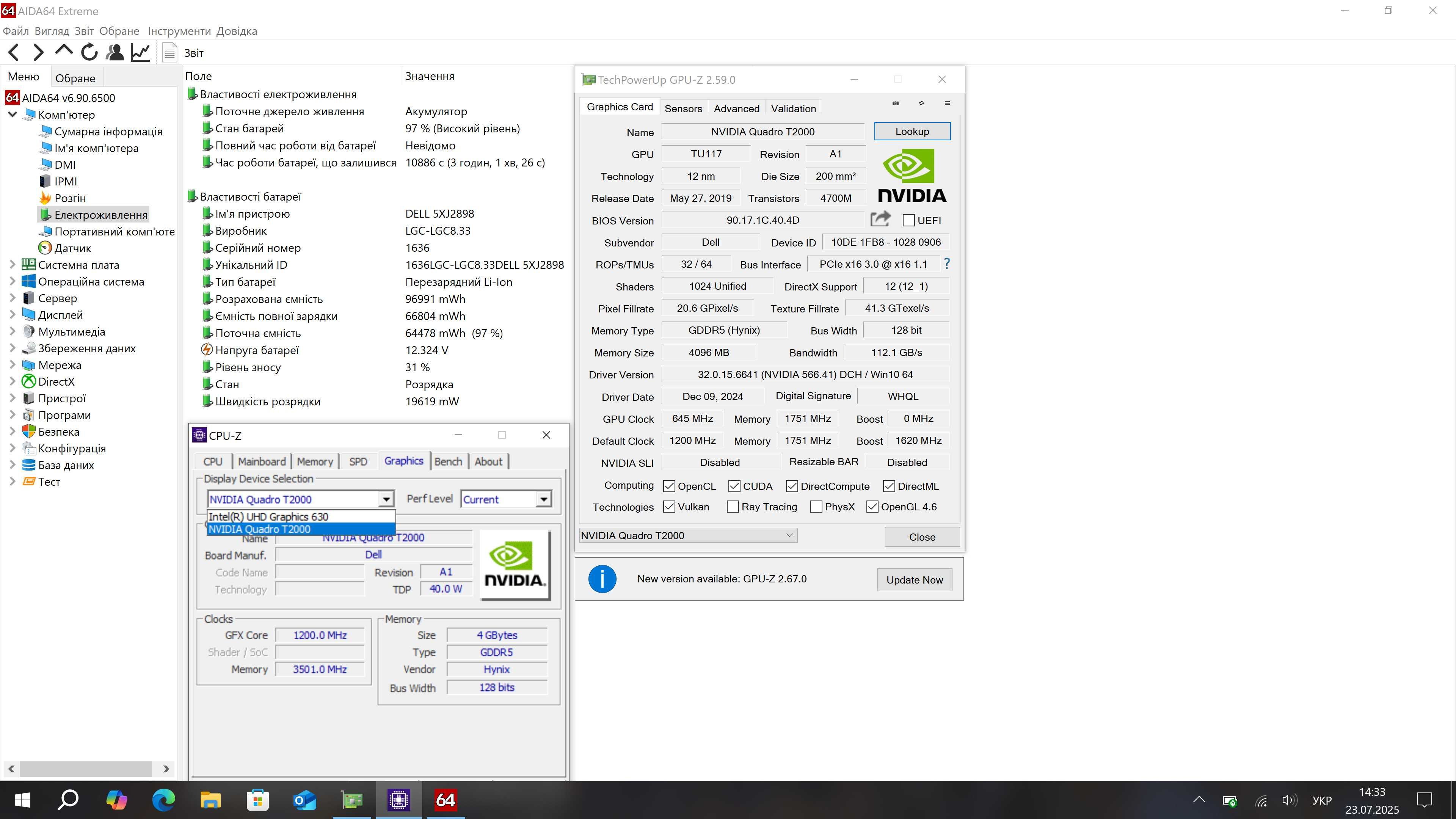The image size is (1456, 819).
Task: Open the Copilot taskbar icon
Action: click(x=116, y=800)
